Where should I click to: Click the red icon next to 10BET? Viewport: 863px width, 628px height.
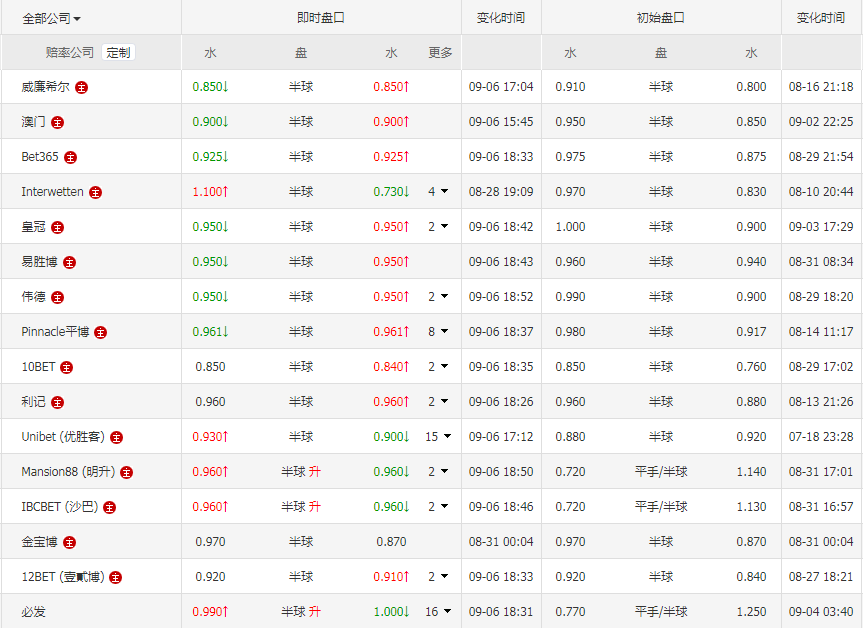[67, 367]
